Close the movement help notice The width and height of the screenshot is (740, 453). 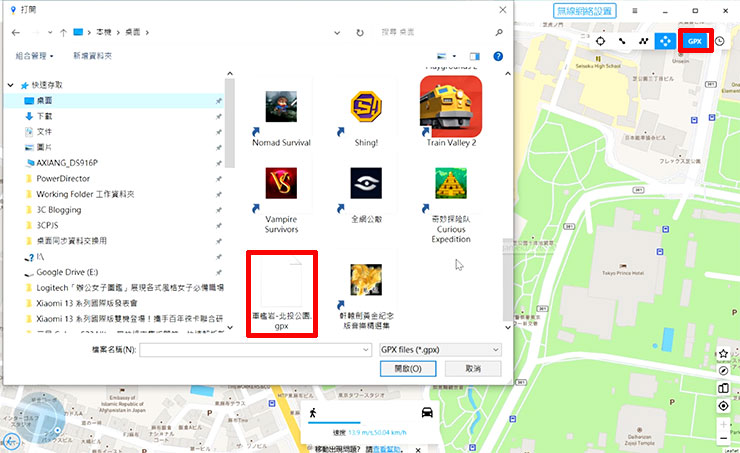pos(418,450)
